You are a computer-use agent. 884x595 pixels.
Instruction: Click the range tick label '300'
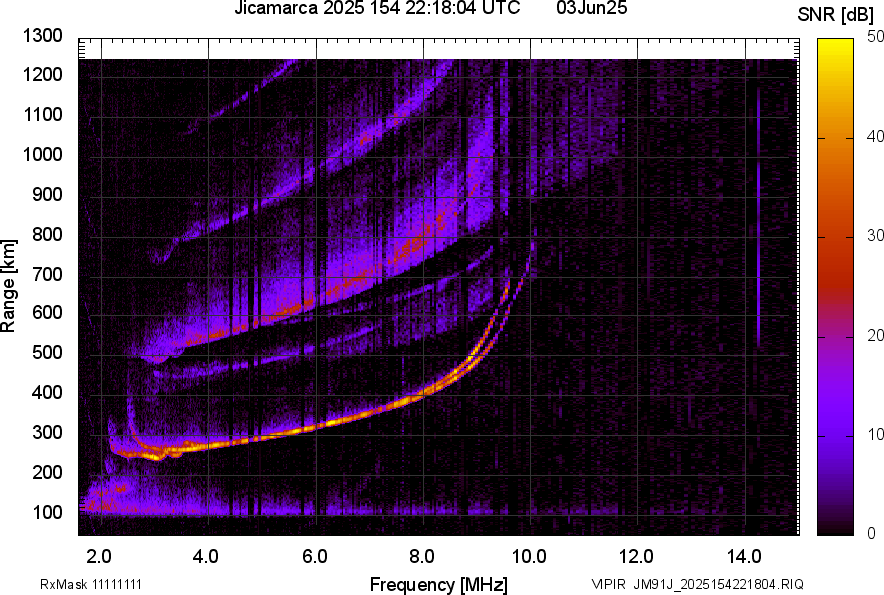pyautogui.click(x=47, y=433)
